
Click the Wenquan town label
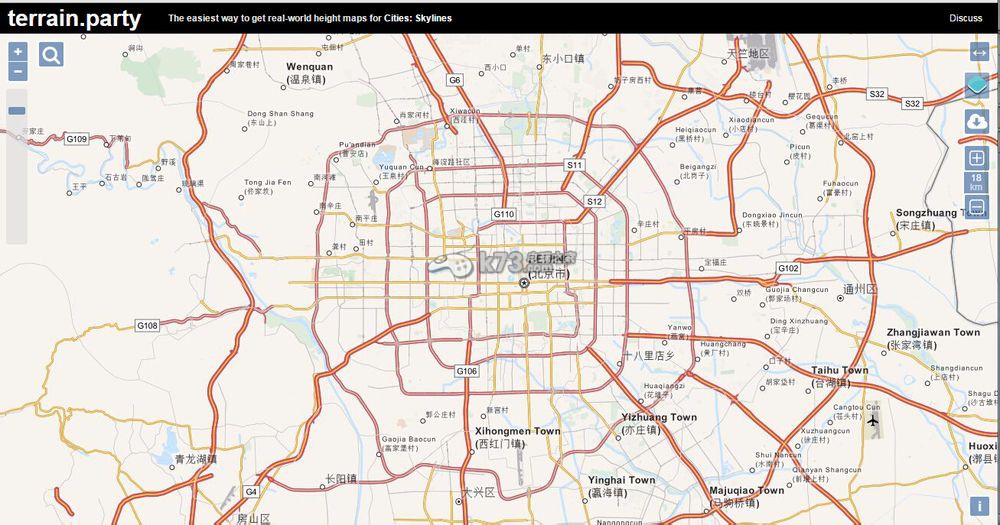pyautogui.click(x=309, y=67)
